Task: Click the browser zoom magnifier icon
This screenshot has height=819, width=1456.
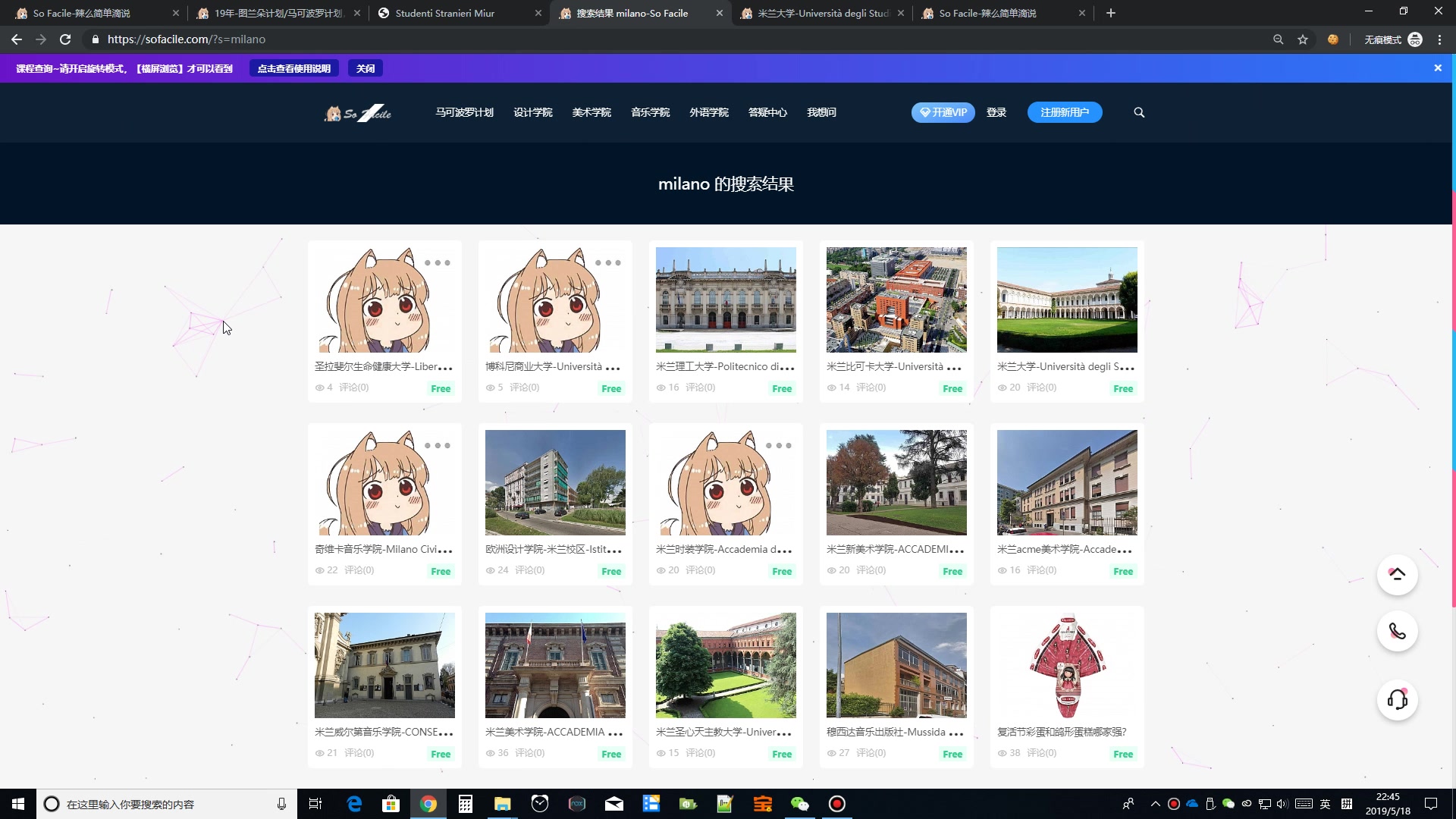Action: pos(1279,39)
